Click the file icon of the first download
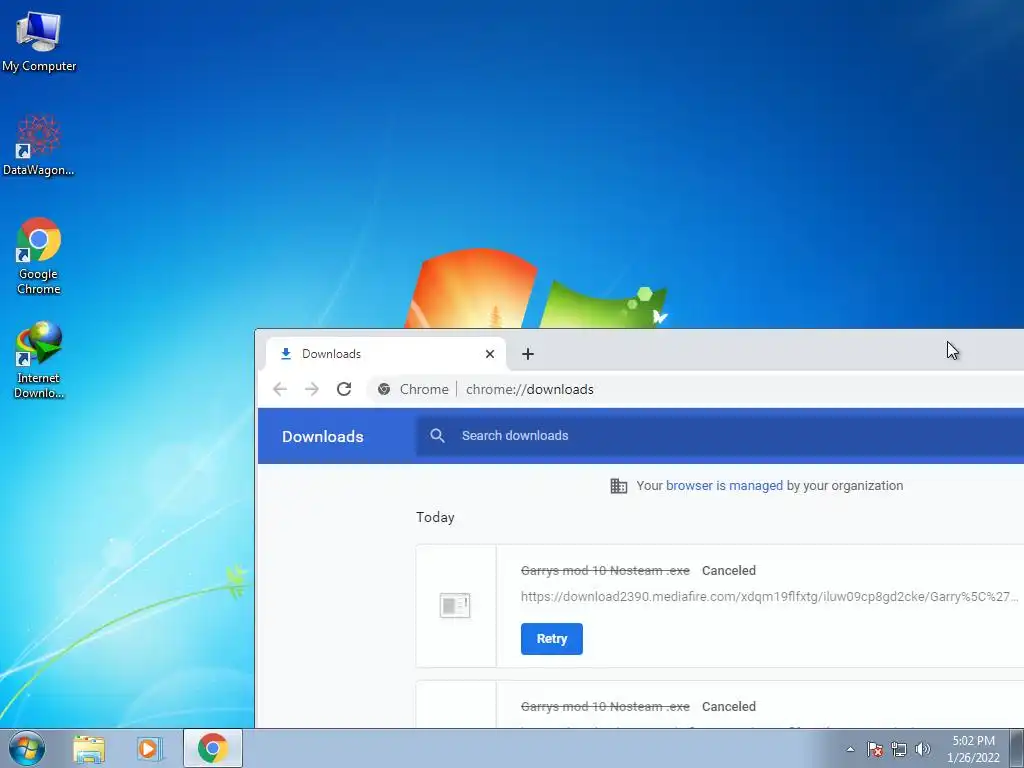The width and height of the screenshot is (1024, 768). (x=455, y=605)
